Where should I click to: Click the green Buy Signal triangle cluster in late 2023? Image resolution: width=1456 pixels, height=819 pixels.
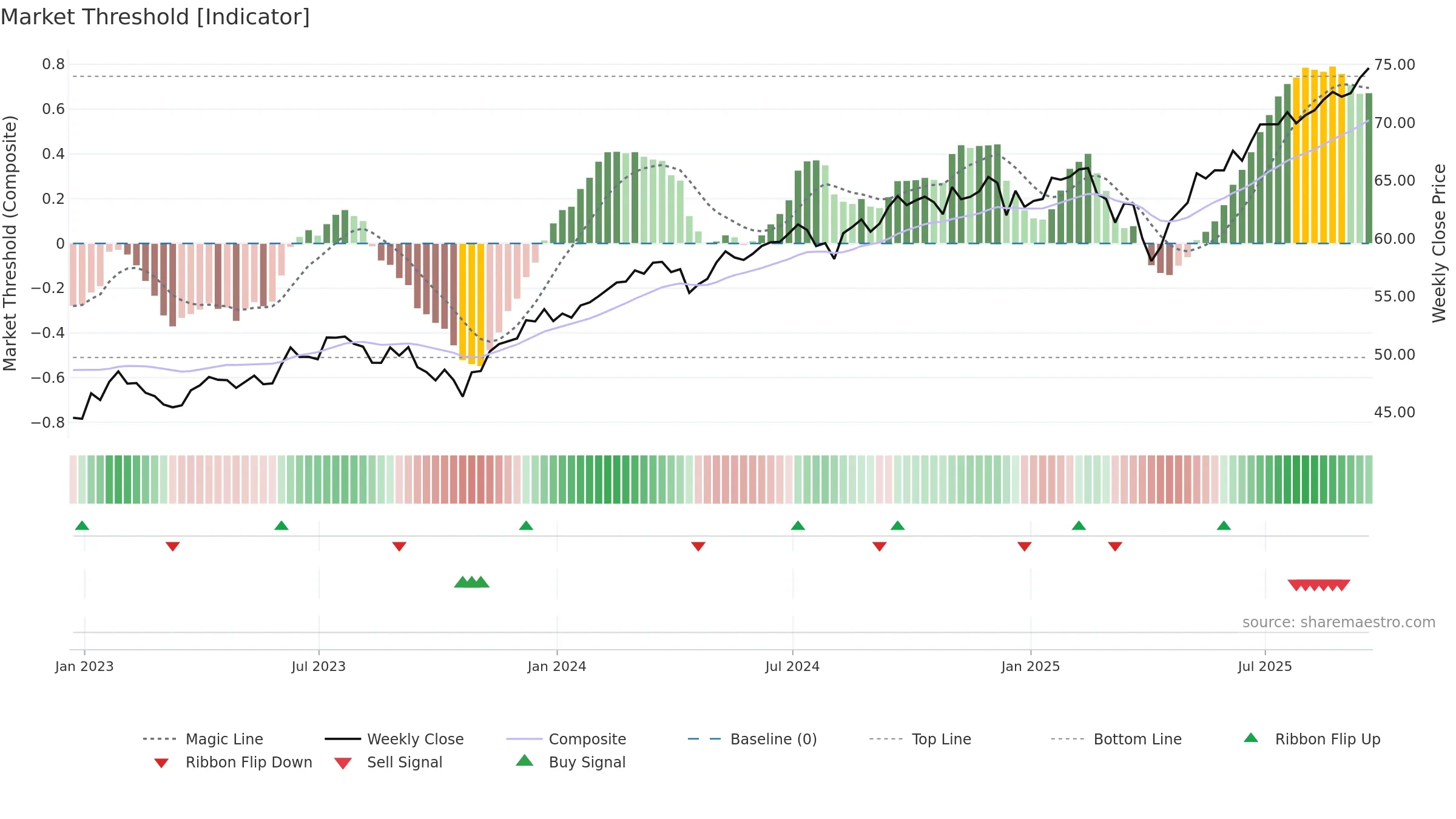(x=471, y=582)
